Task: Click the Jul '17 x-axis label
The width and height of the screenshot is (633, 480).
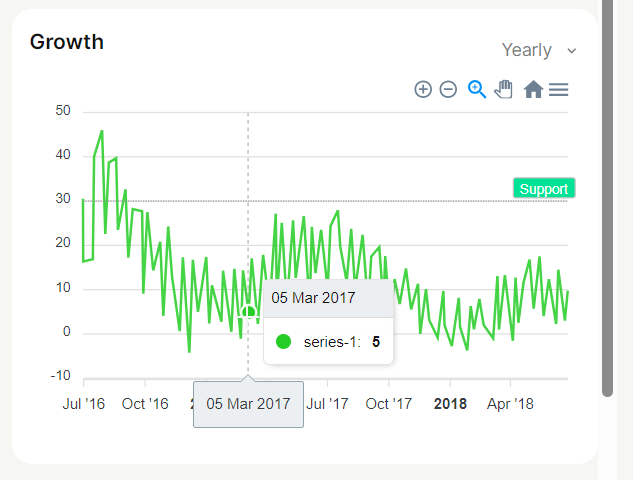Action: point(327,404)
